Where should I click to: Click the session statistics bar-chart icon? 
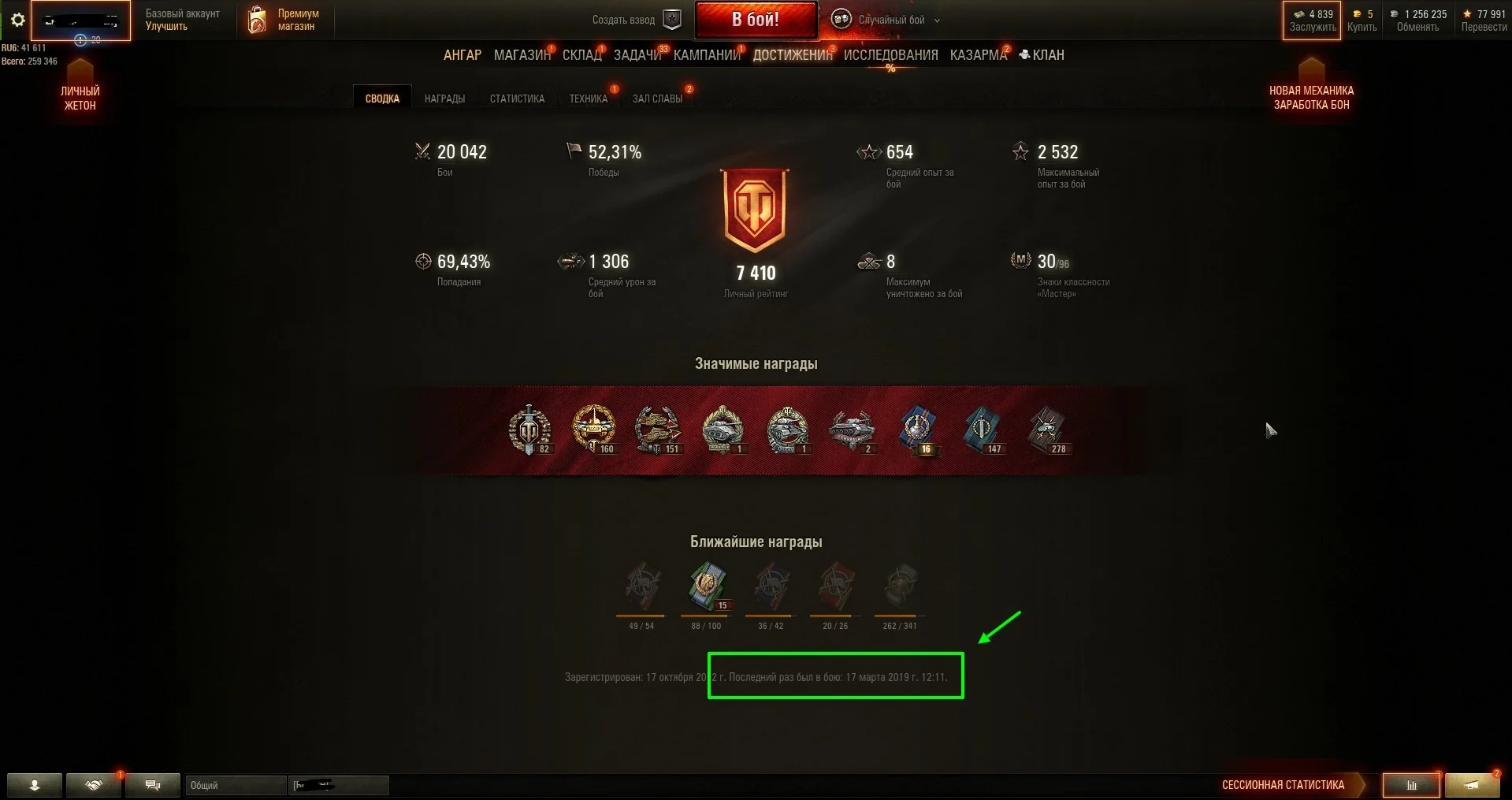pyautogui.click(x=1411, y=785)
